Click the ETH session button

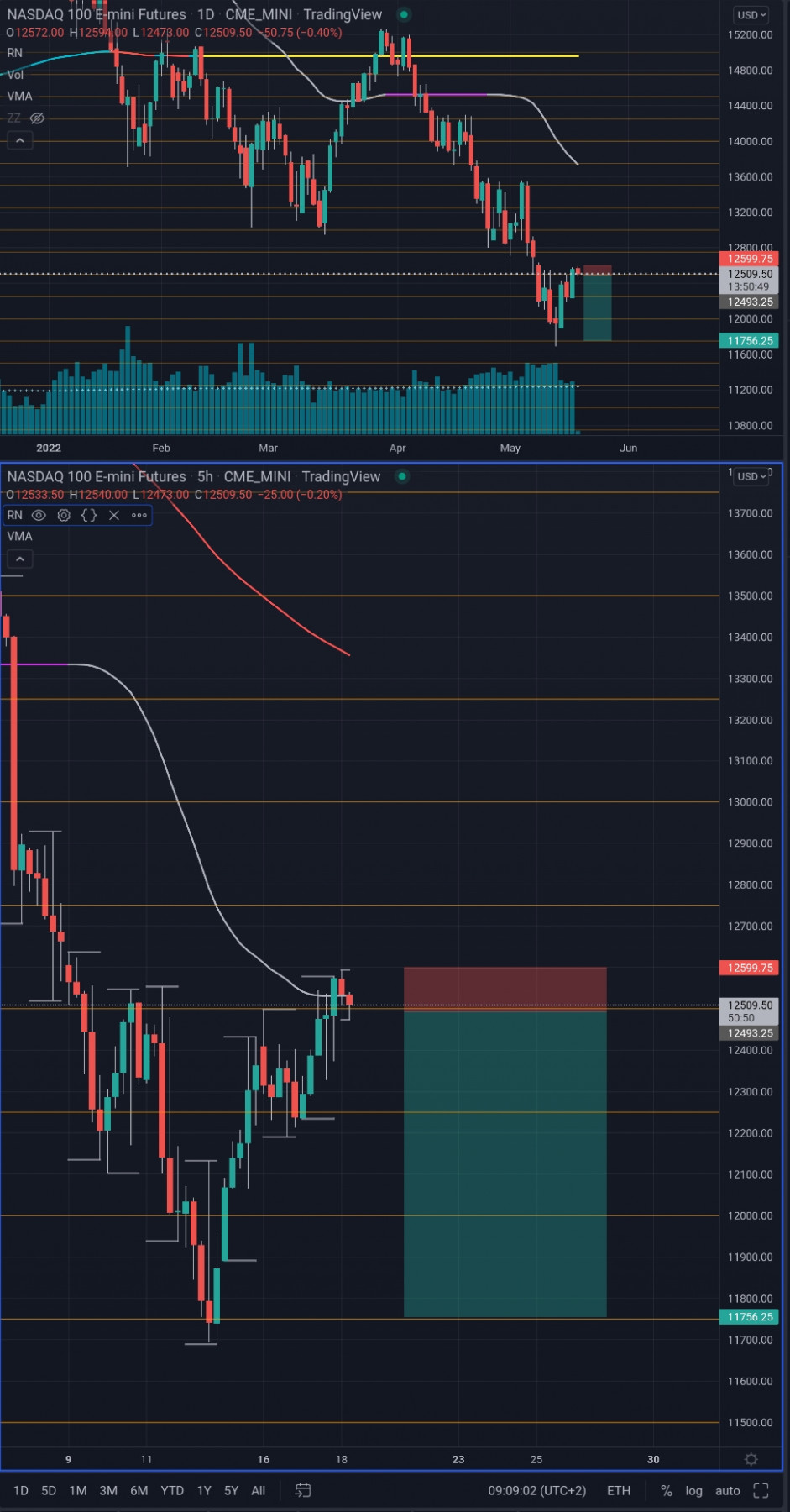tap(619, 1490)
